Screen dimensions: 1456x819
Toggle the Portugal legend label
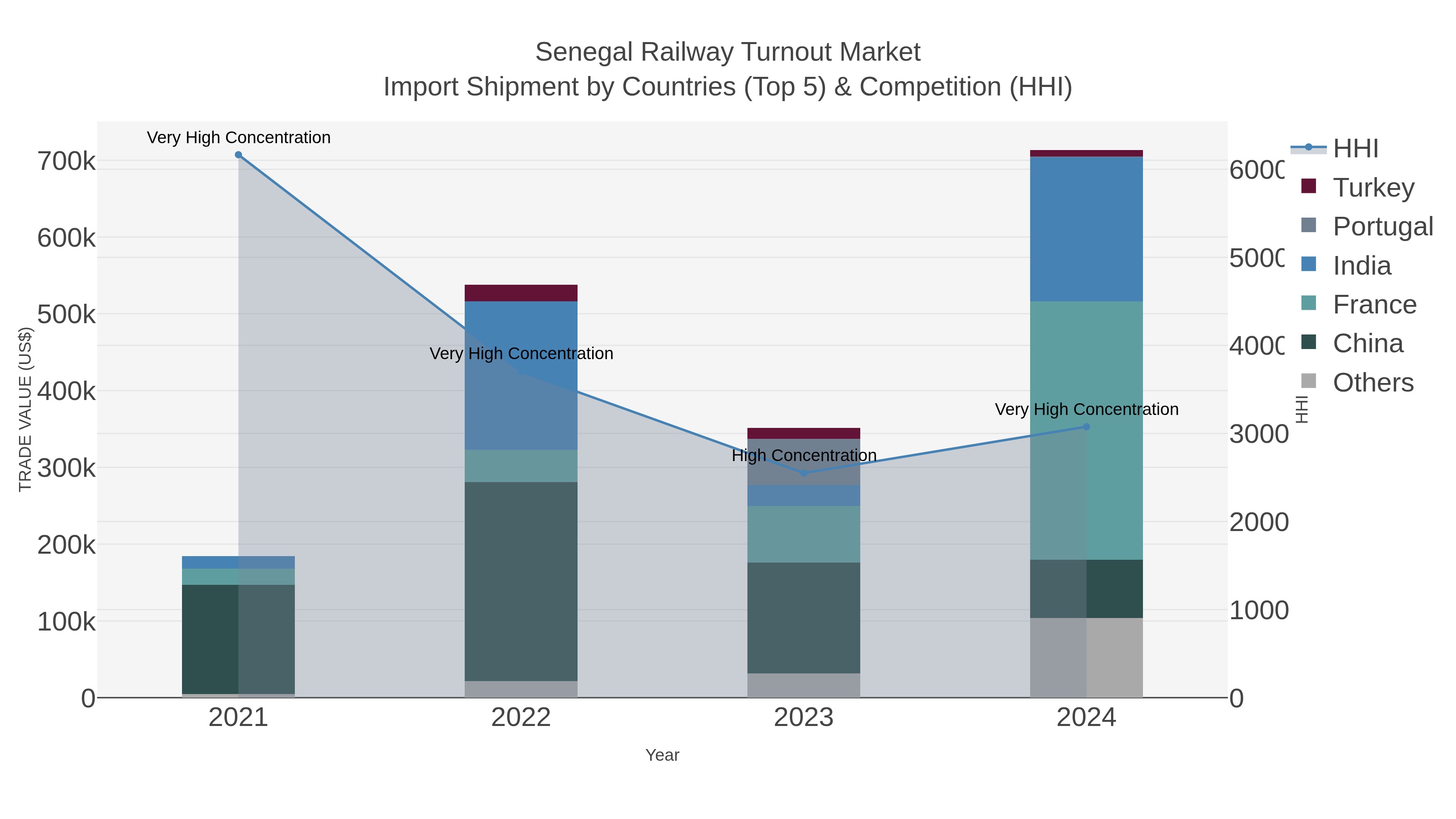[1383, 226]
